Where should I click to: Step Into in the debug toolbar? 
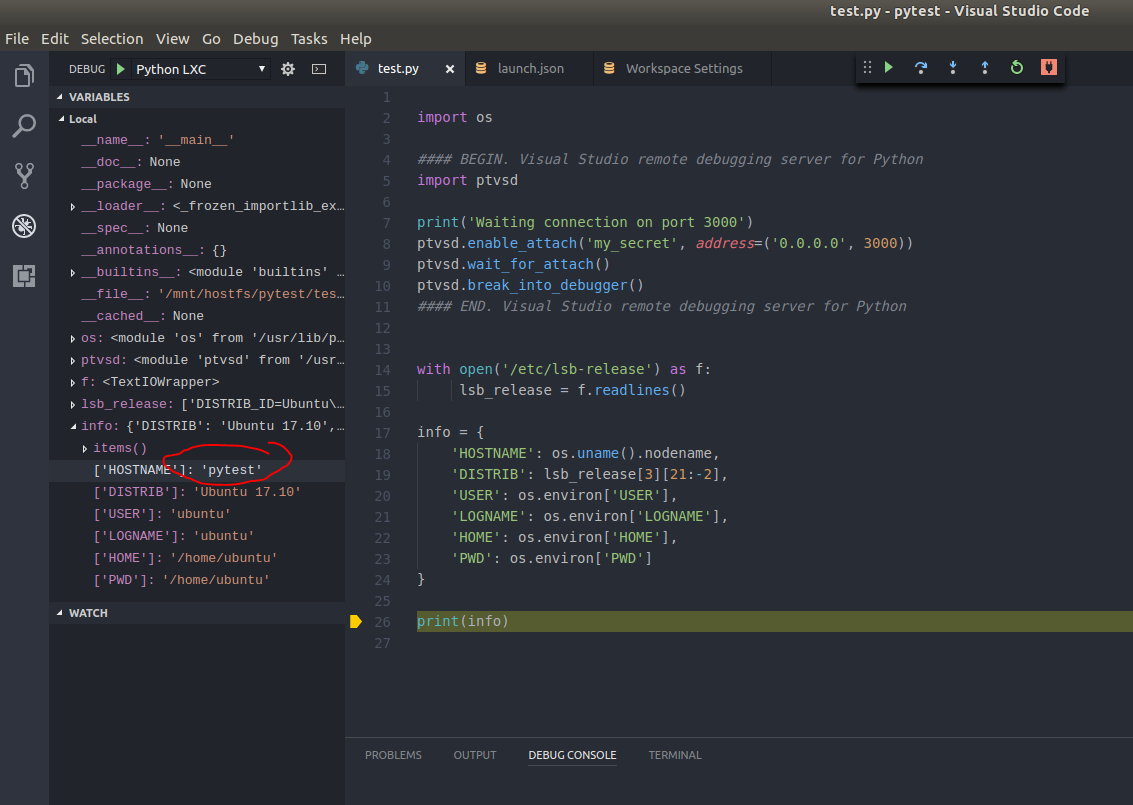pyautogui.click(x=952, y=67)
